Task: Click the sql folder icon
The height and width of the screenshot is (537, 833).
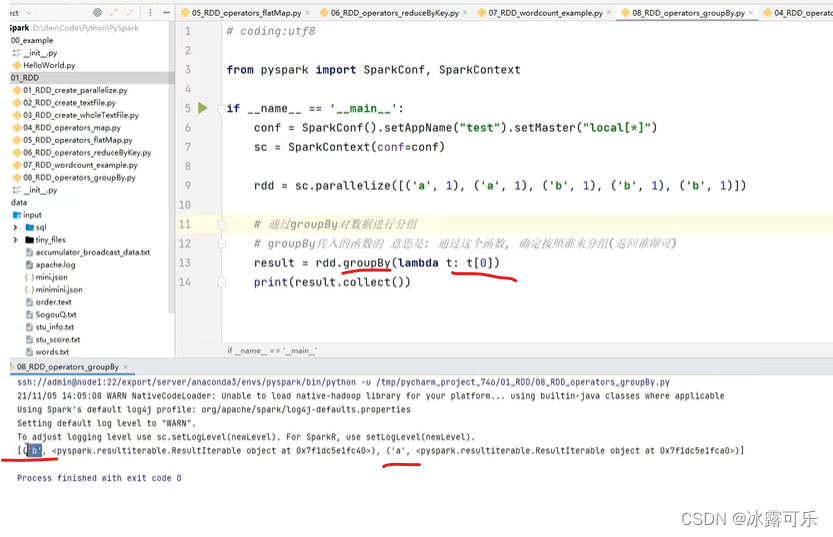Action: click(x=30, y=227)
